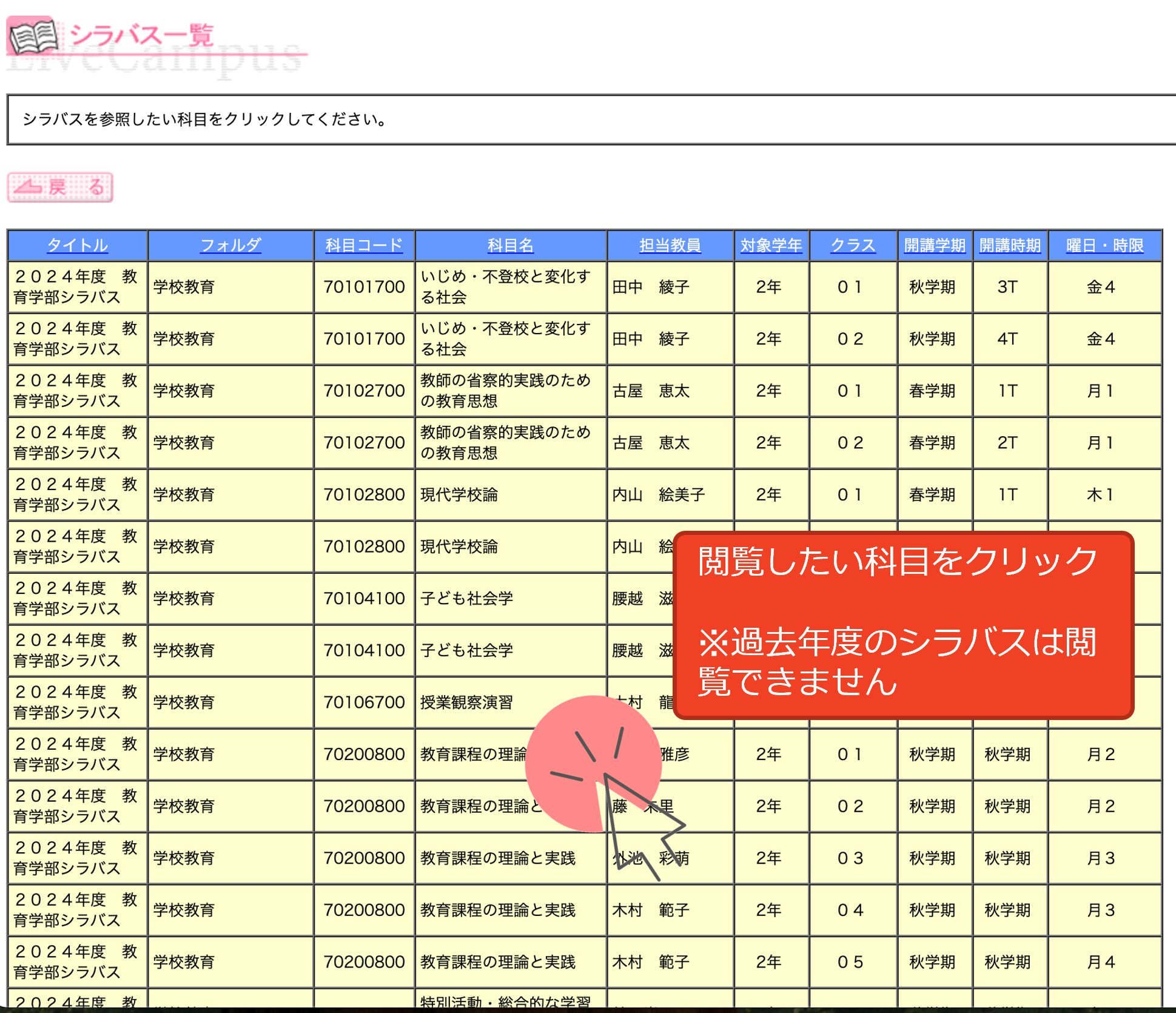This screenshot has width=1176, height=1013.
Task: Sort by 対象学年 column header
Action: (771, 245)
